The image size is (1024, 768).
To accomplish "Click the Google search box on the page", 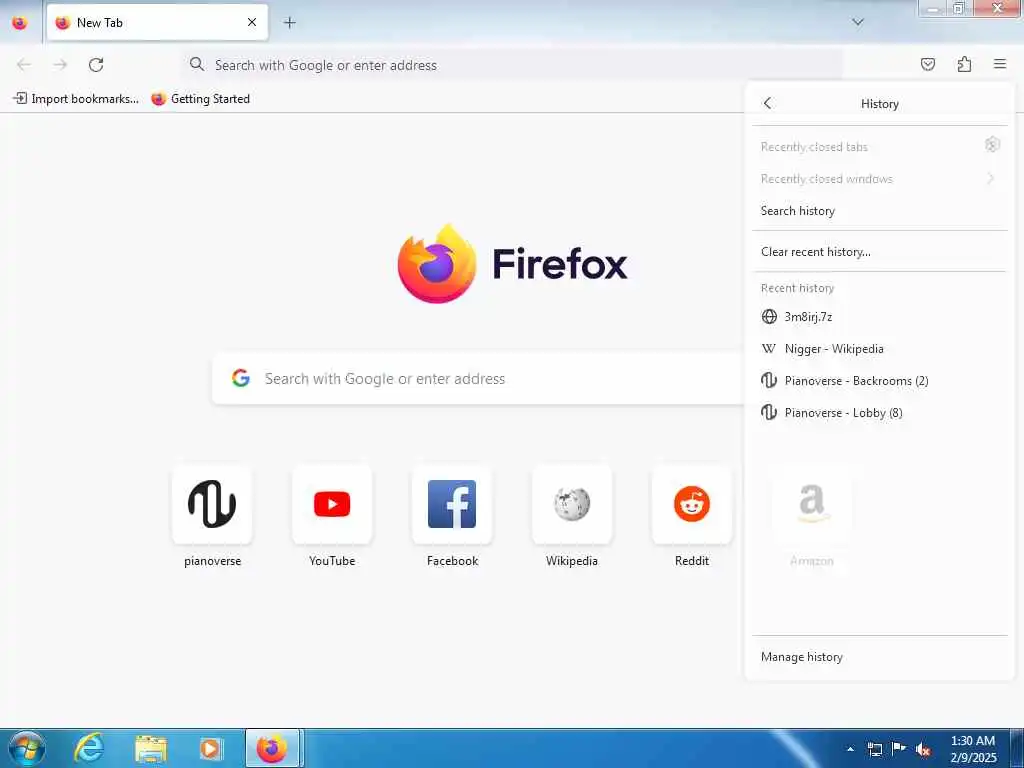I will coord(478,379).
